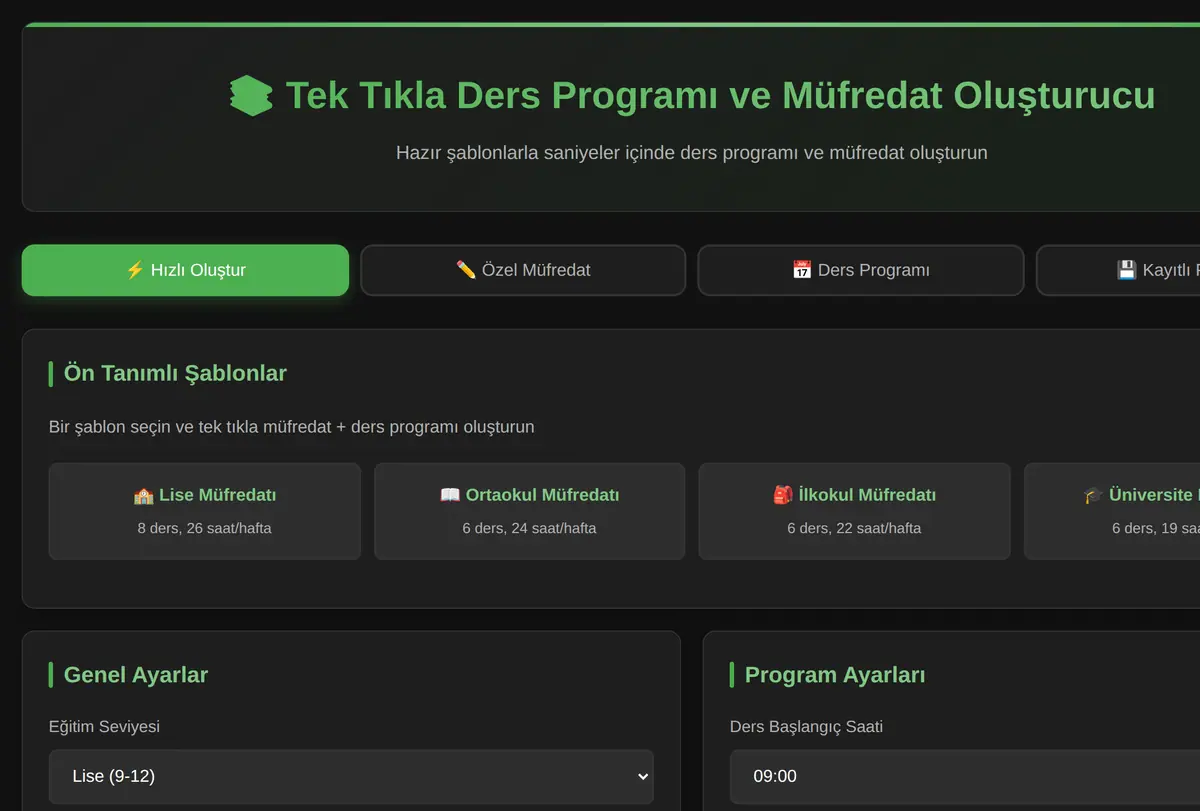Select the Ortaokul Müfredatı template card
This screenshot has height=811, width=1200.
530,511
